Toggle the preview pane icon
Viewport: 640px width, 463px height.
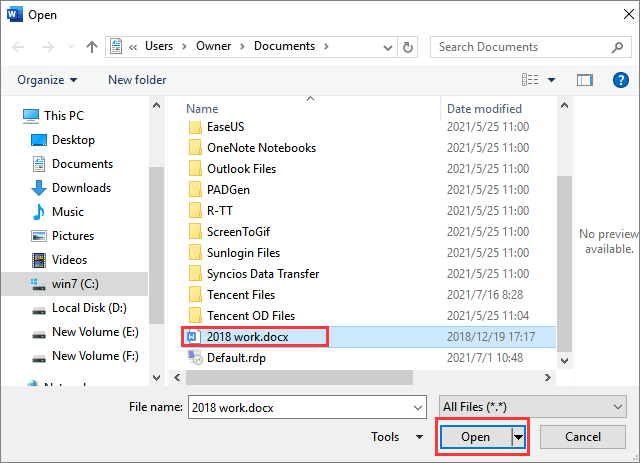coord(586,80)
